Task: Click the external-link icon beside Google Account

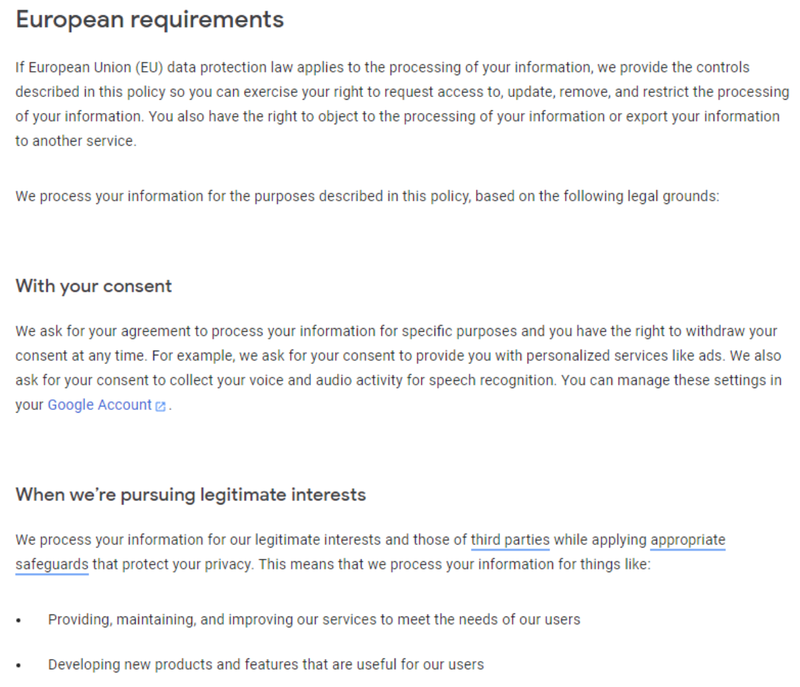Action: (x=160, y=406)
